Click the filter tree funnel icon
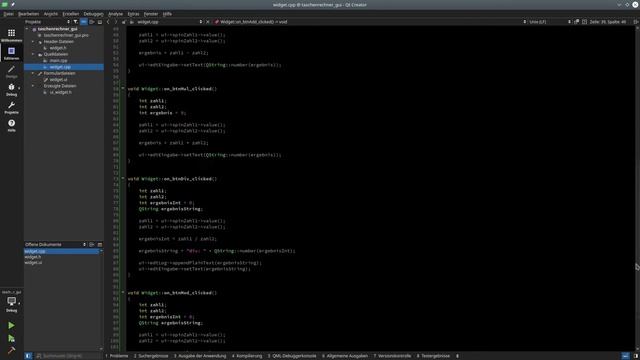640x360 pixels. (76, 22)
